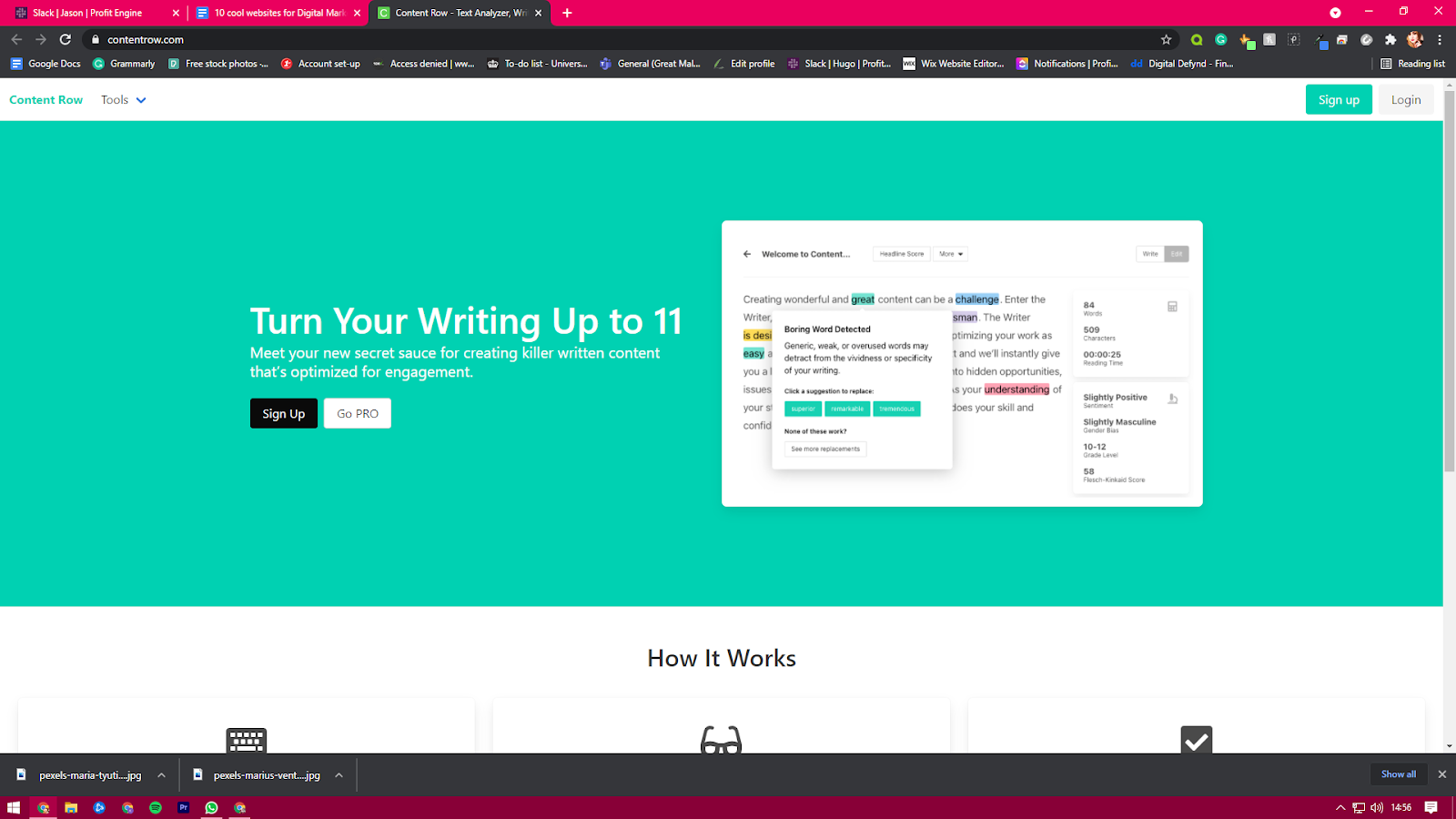Open the Reading list panel
The image size is (1456, 819).
(x=1412, y=64)
